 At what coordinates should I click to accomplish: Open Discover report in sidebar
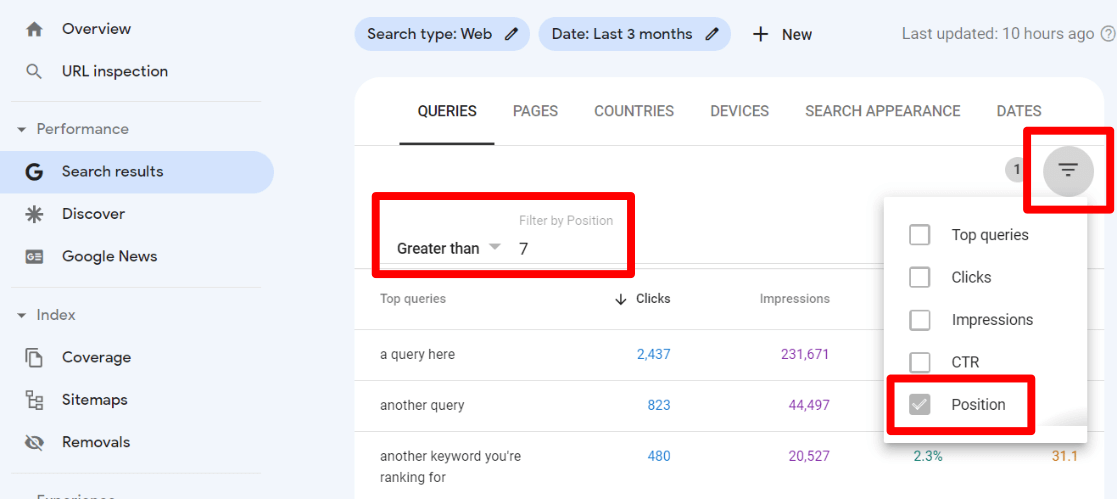point(93,214)
